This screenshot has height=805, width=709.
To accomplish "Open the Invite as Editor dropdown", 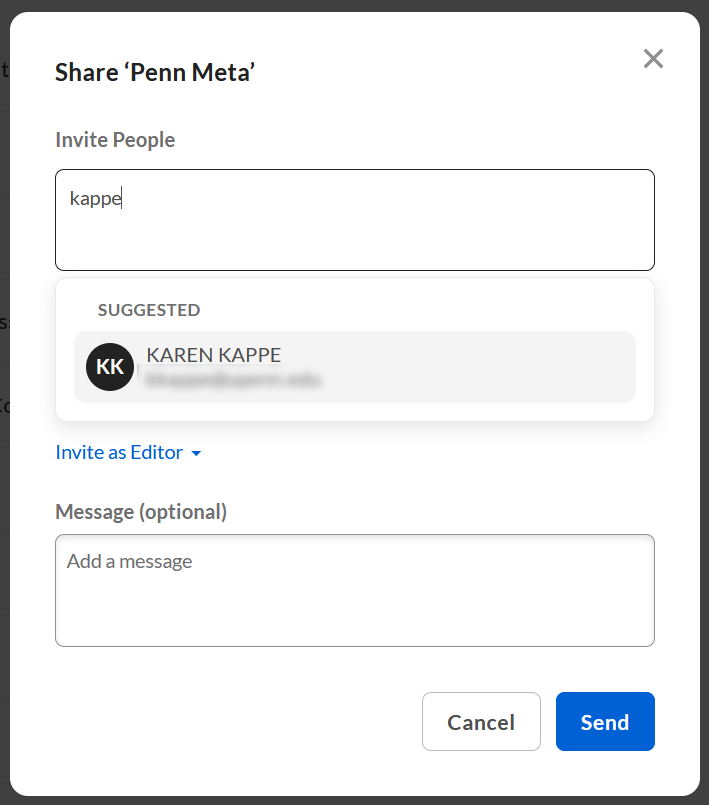I will tap(119, 452).
